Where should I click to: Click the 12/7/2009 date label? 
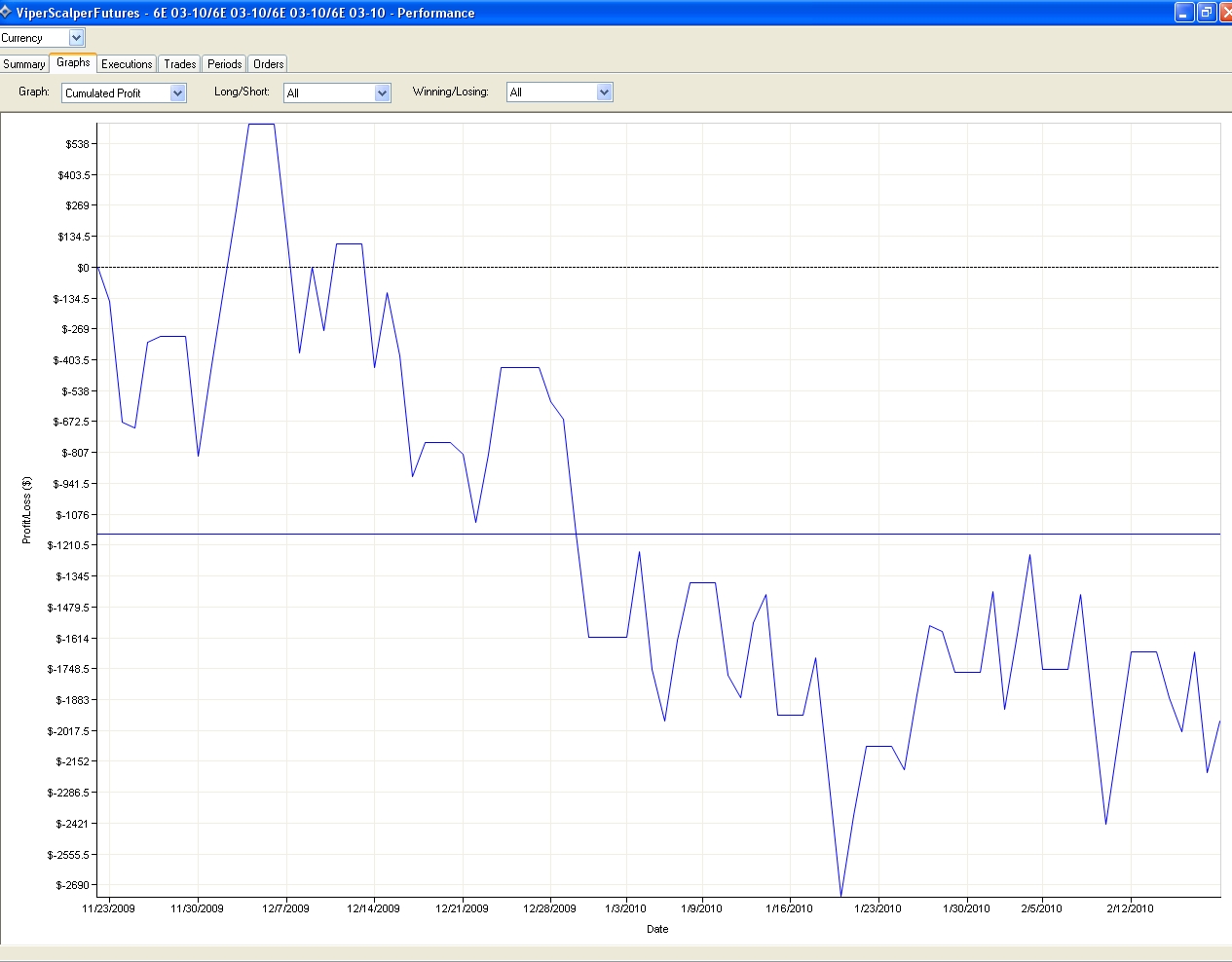(x=286, y=908)
